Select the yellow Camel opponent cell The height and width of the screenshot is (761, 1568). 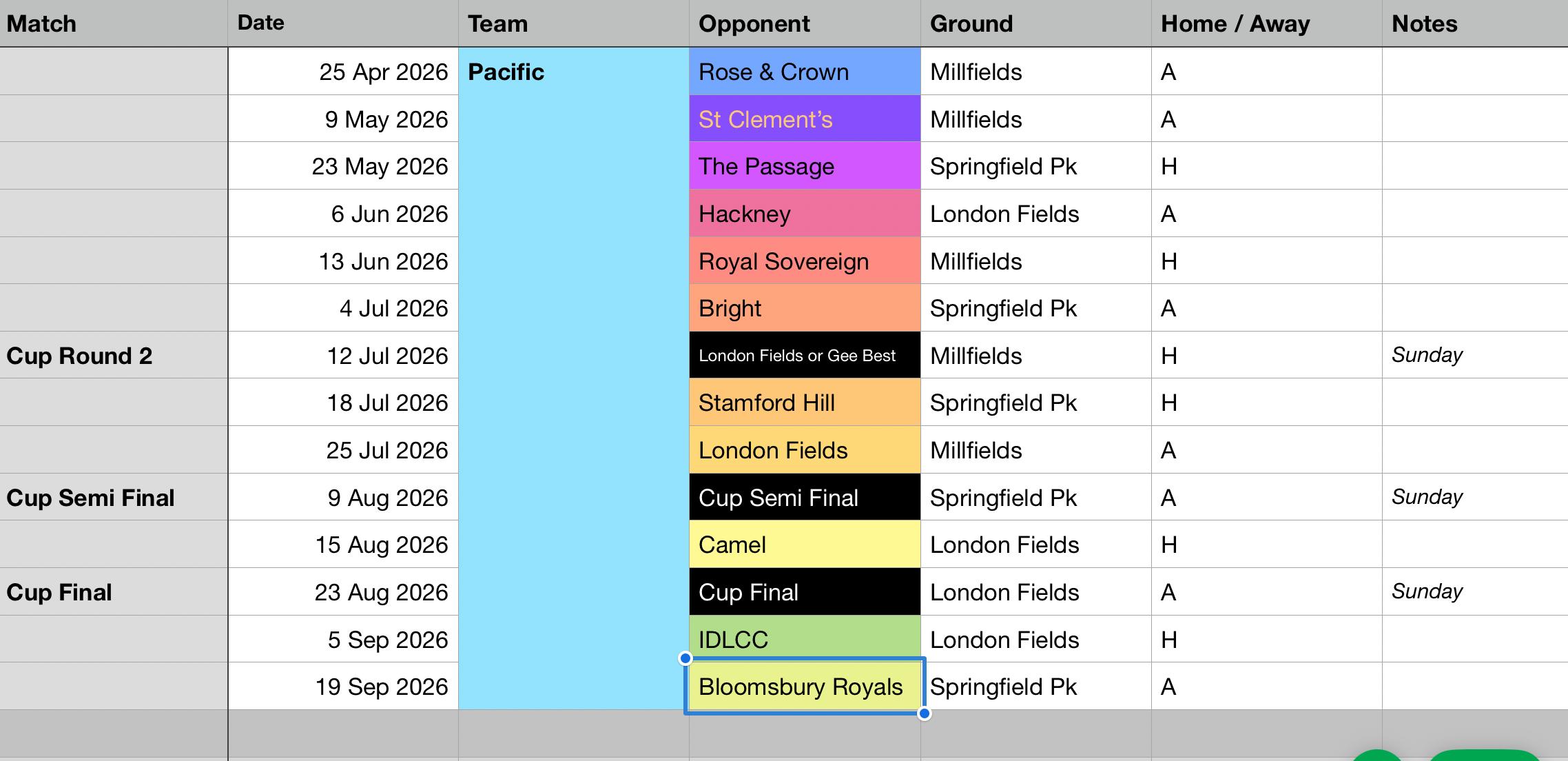[x=805, y=544]
